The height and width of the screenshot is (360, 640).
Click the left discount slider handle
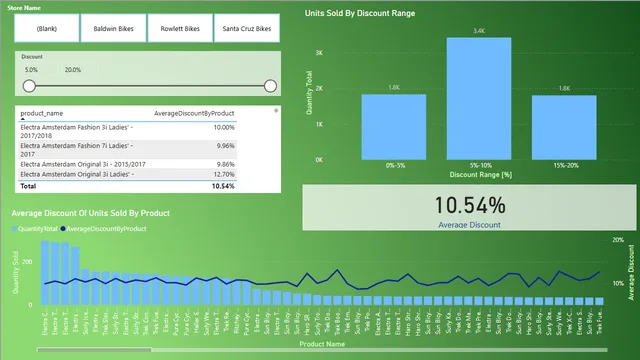coord(29,86)
